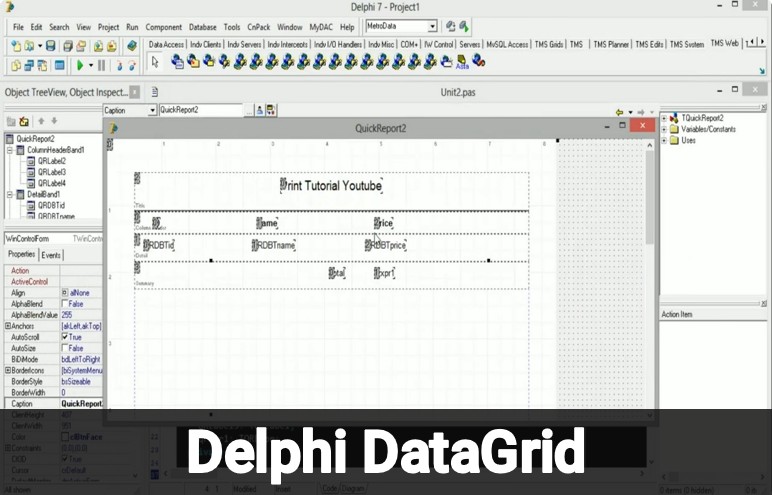Select QRLabel3 in Object TreeView
The width and height of the screenshot is (772, 495).
[x=52, y=172]
